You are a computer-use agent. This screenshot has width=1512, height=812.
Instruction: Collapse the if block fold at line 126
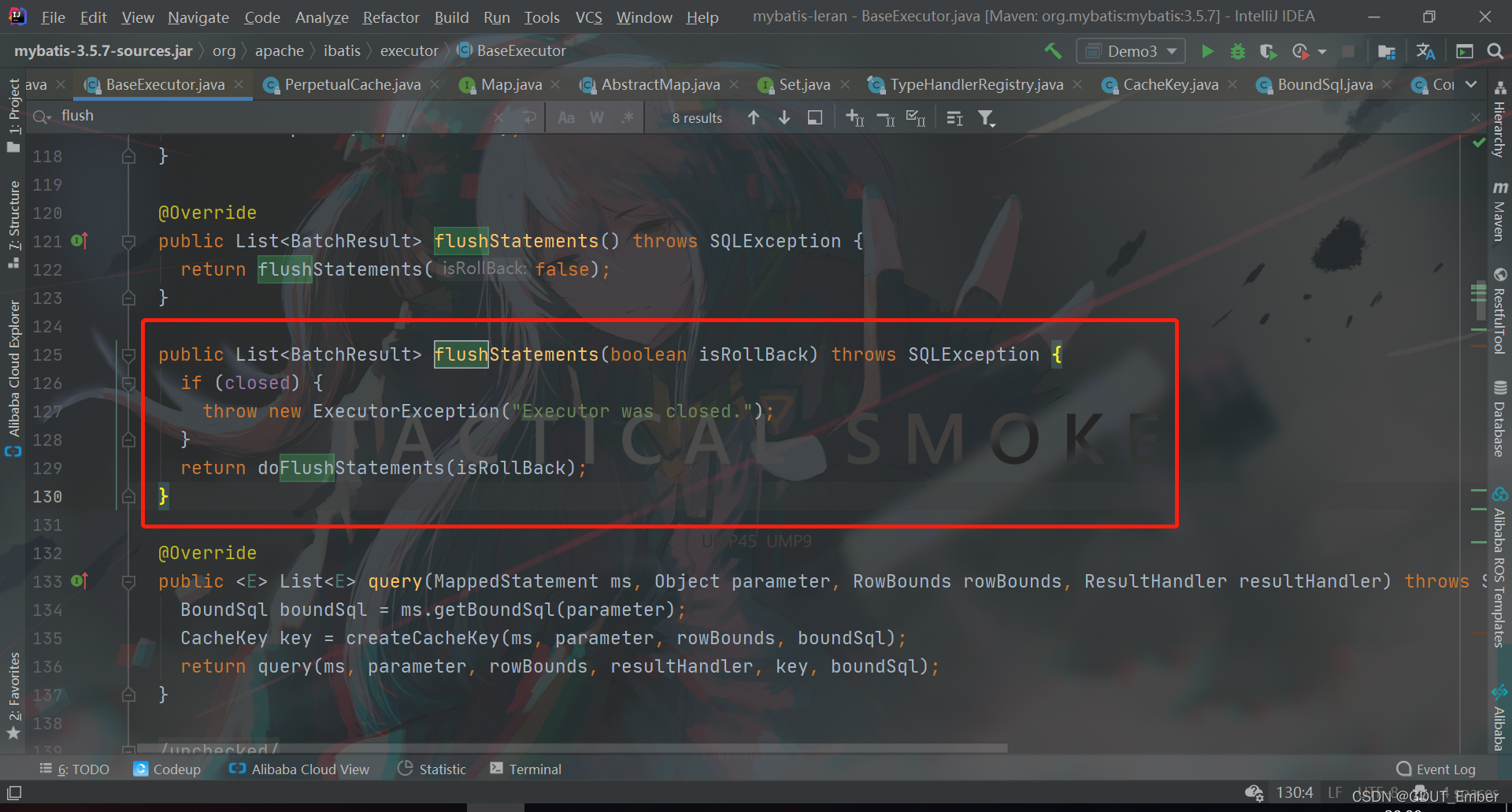click(128, 383)
